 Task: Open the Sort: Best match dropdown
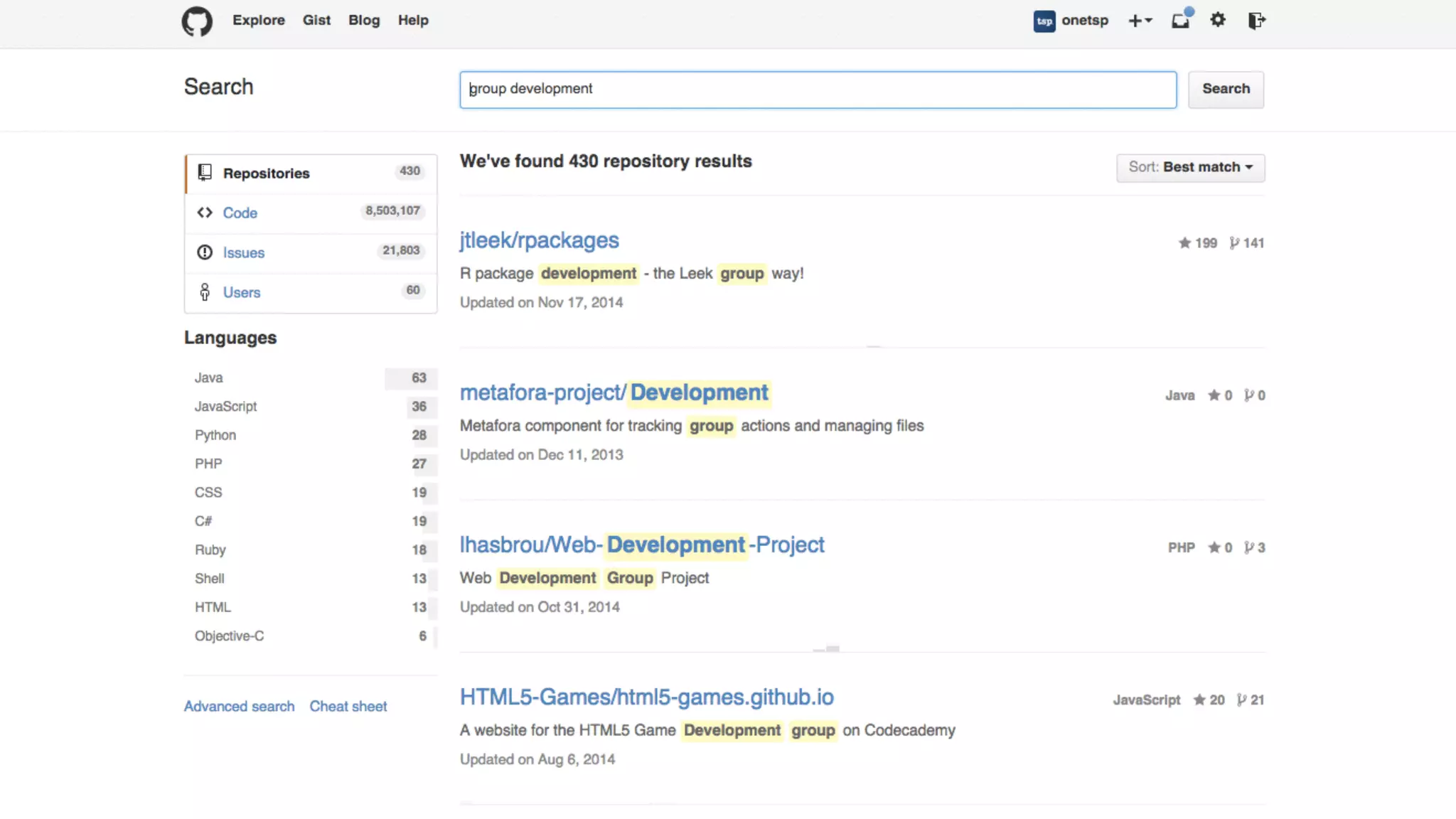tap(1190, 167)
